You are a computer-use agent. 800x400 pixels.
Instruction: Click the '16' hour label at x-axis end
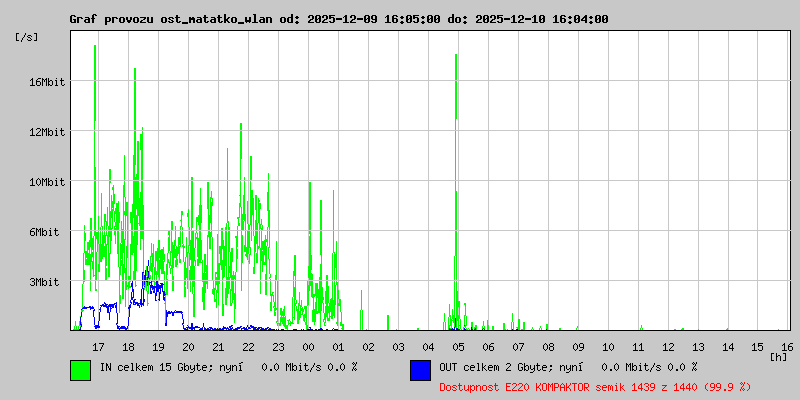788,347
